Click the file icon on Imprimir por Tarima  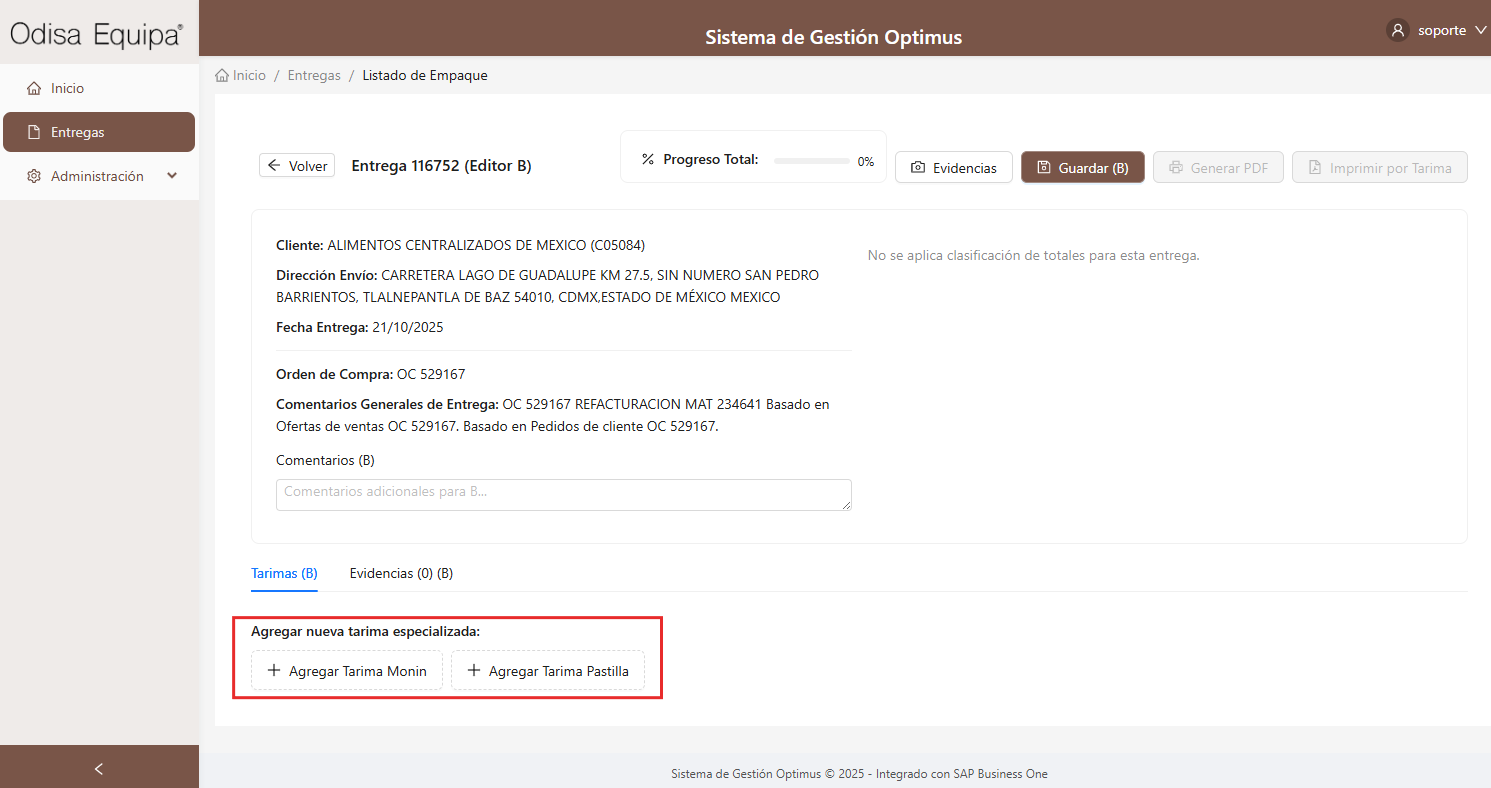click(1315, 167)
